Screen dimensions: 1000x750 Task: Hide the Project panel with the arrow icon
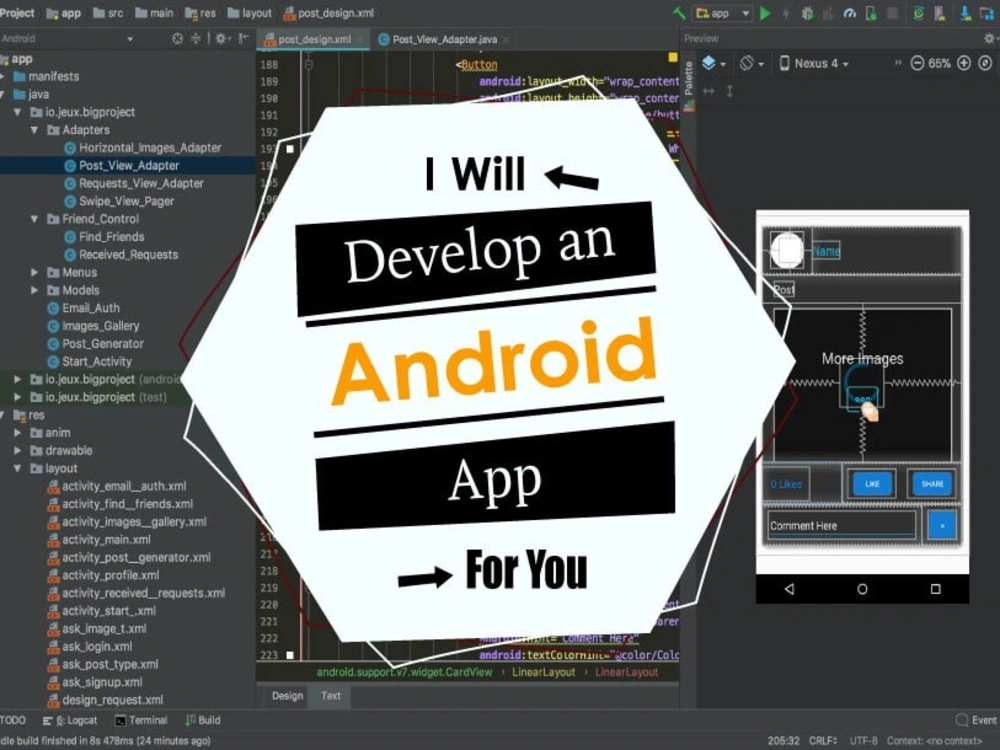coord(243,39)
